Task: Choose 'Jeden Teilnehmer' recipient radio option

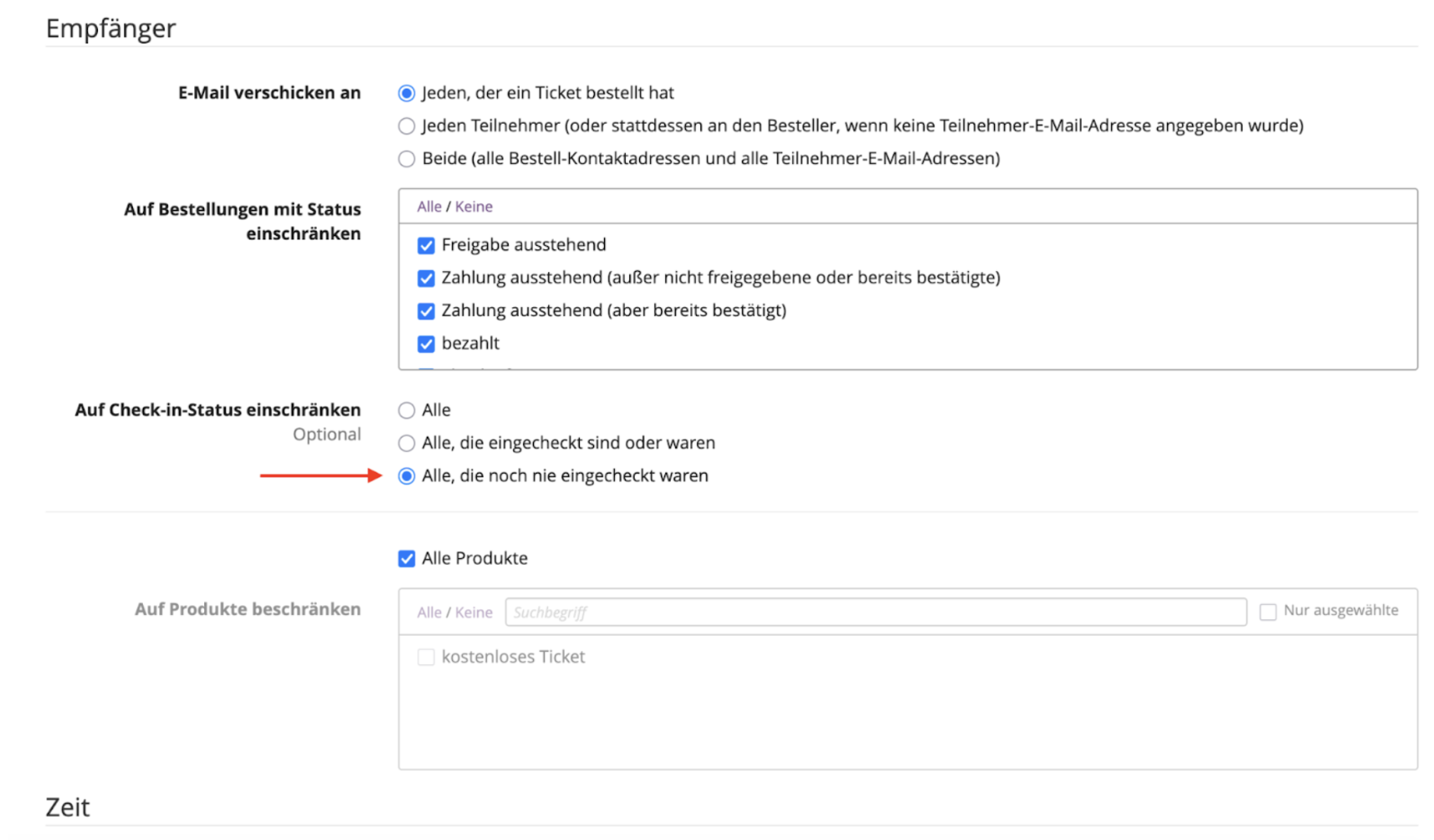Action: (407, 126)
